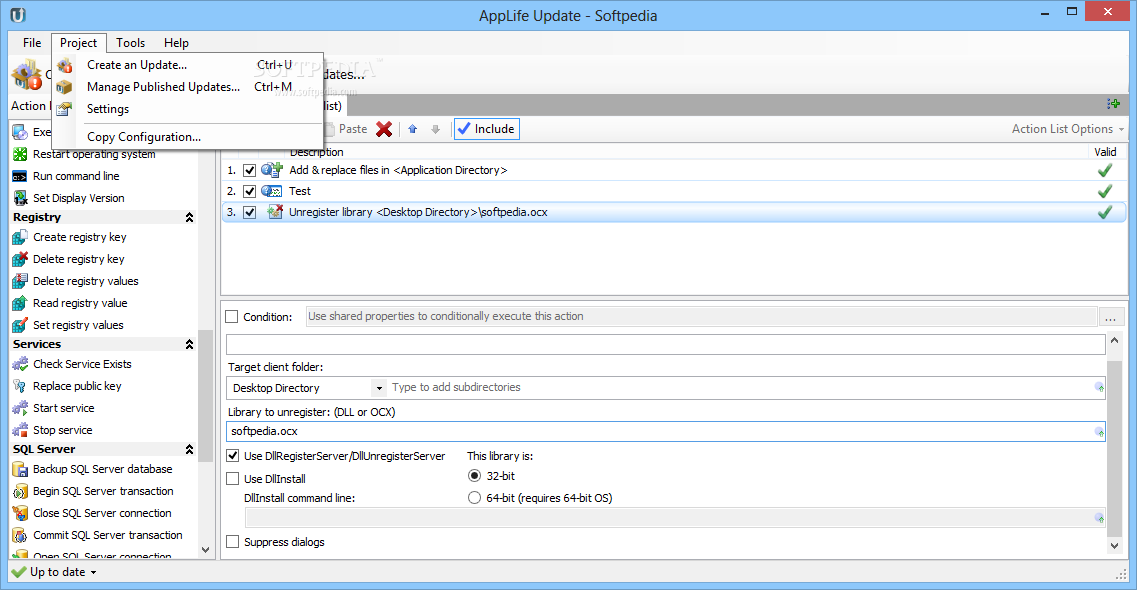
Task: Click the Condition ellipsis browse button
Action: (1111, 317)
